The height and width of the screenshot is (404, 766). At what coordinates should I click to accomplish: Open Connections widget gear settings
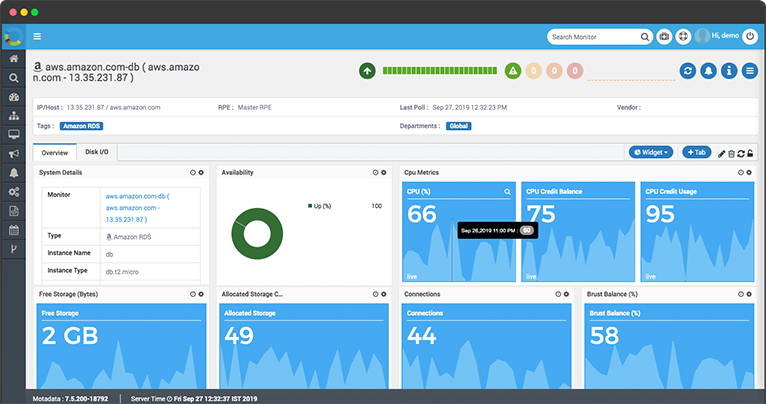(566, 294)
